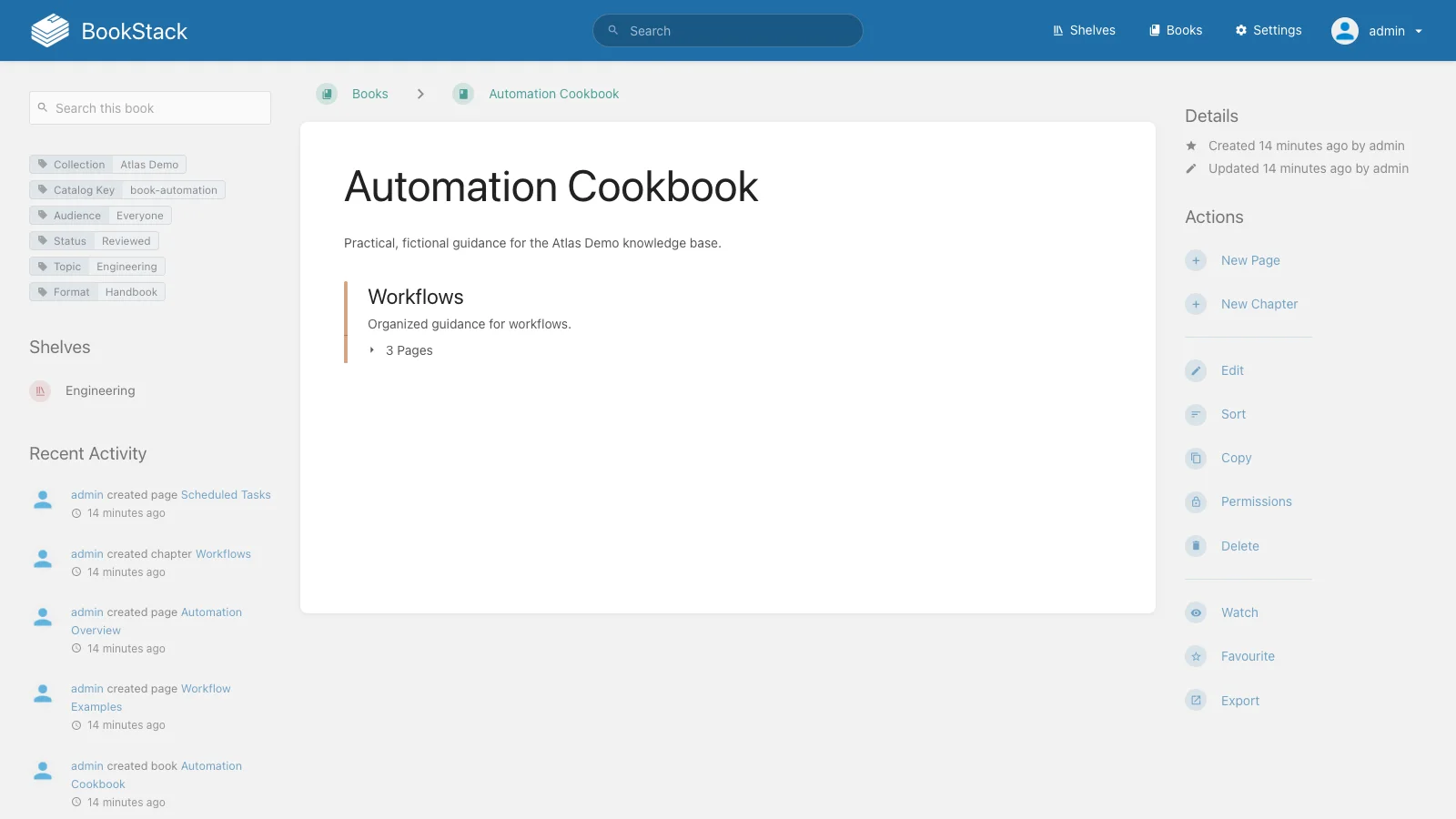Click the Engineering shelf icon

click(x=40, y=390)
